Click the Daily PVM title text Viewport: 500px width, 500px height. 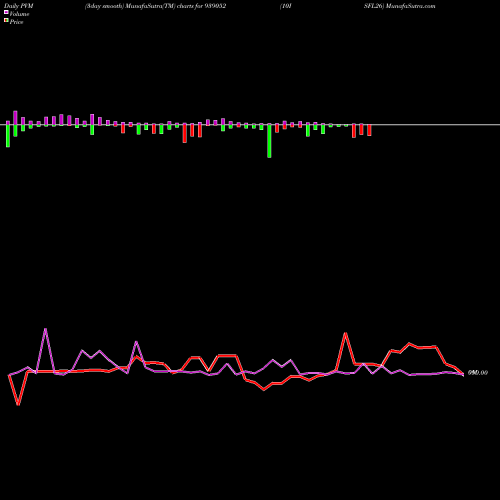tap(19, 6)
